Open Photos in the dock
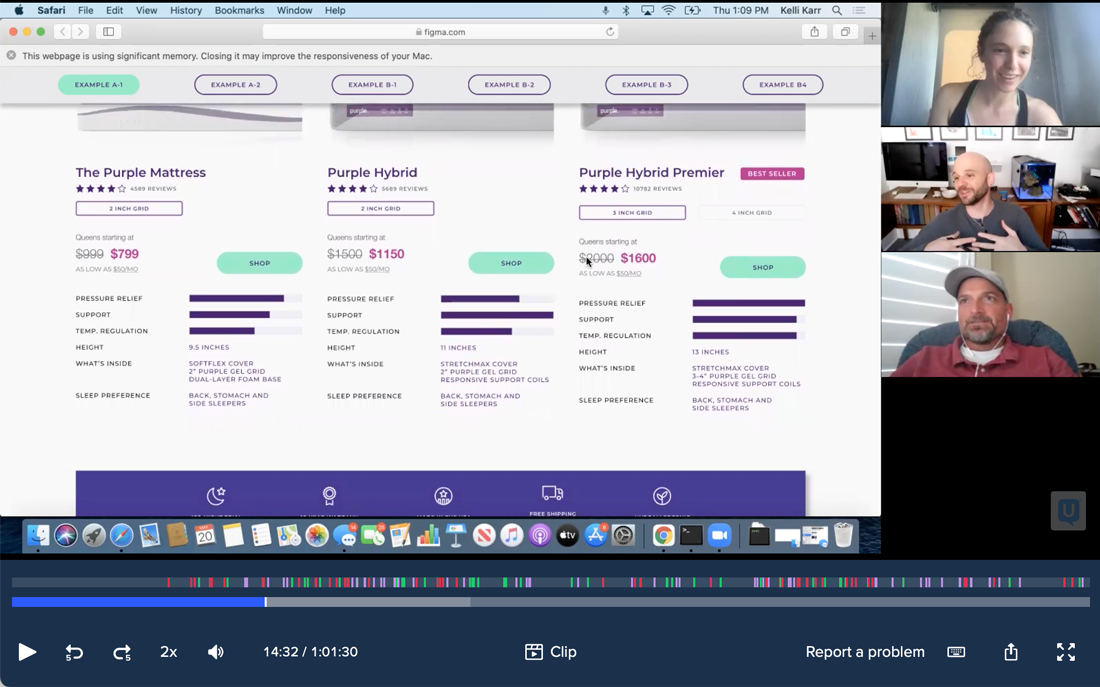Screen dimensions: 1100x687 click(x=316, y=535)
